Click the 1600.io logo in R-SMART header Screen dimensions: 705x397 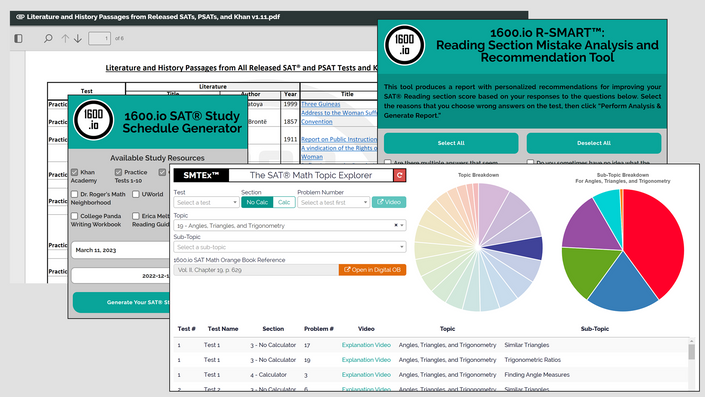(404, 45)
